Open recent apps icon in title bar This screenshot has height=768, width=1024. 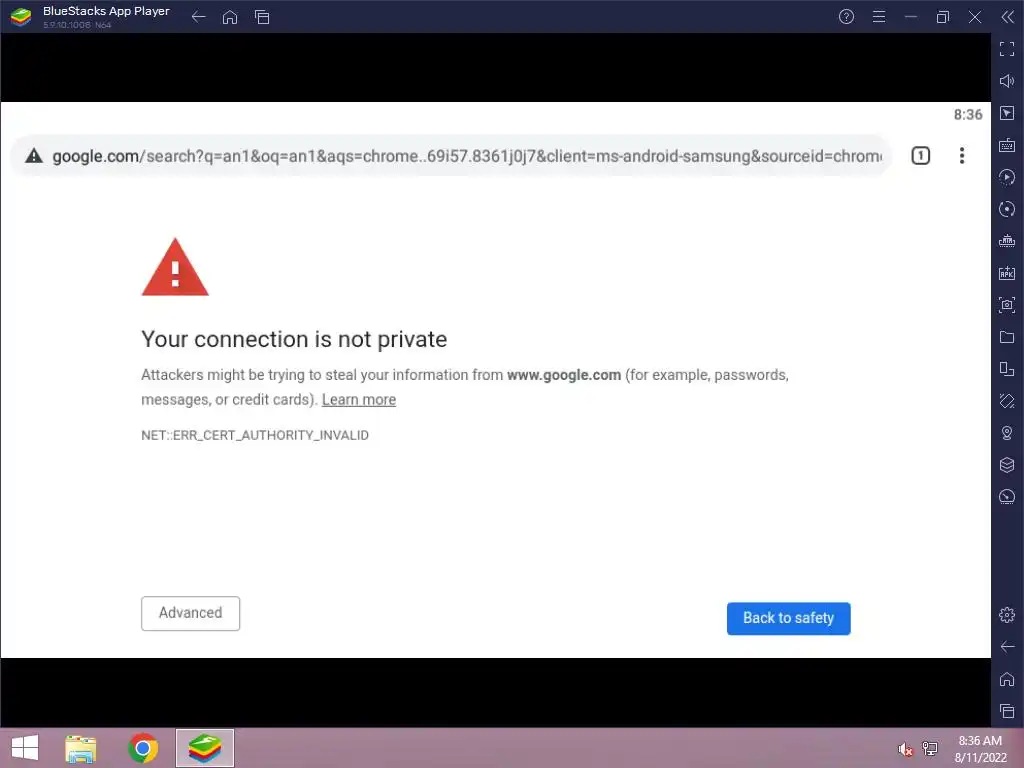[x=262, y=17]
